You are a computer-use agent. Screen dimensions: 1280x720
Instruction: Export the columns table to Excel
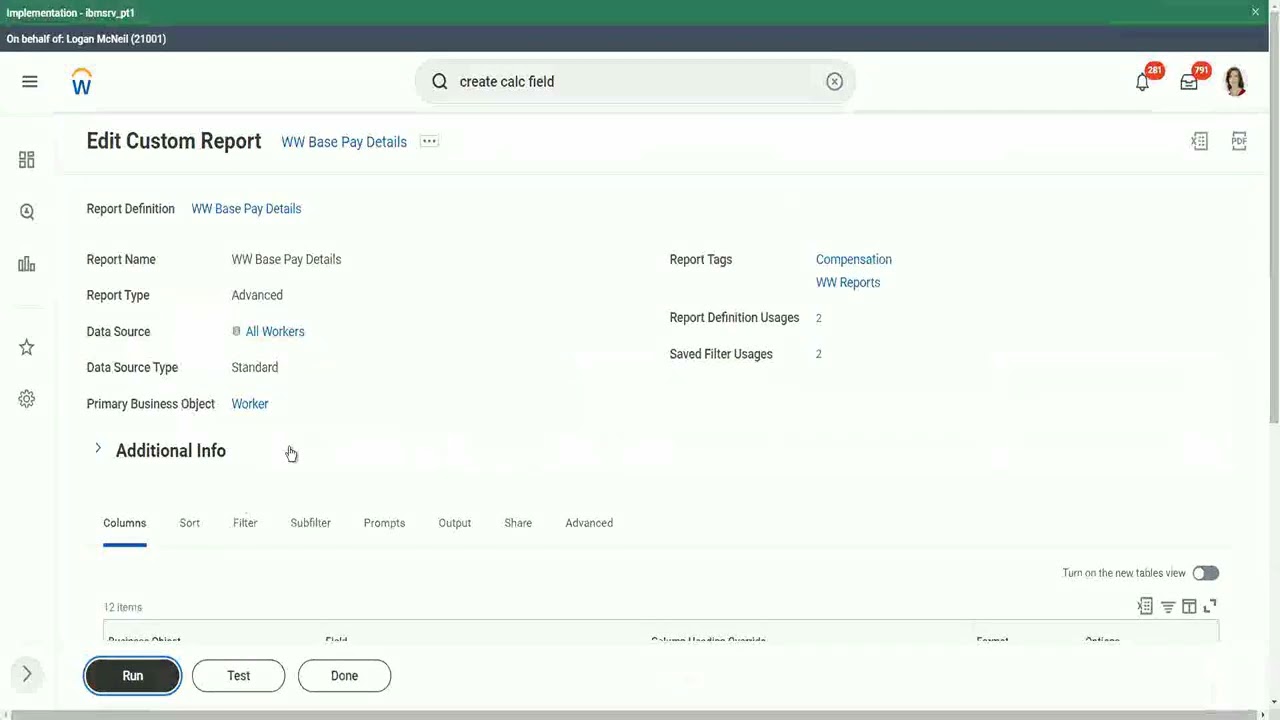click(1146, 606)
